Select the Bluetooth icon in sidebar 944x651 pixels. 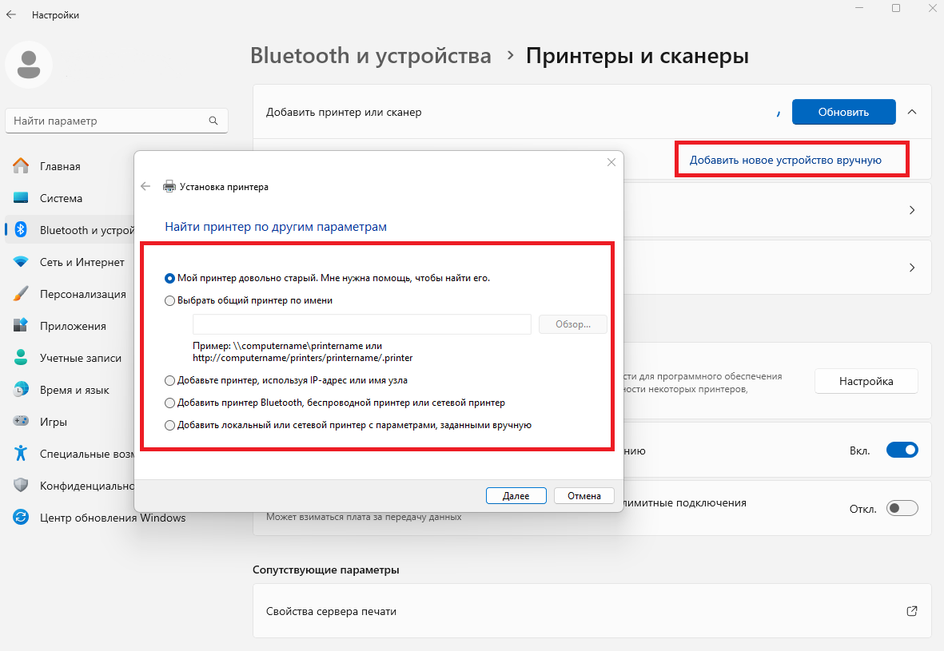21,229
